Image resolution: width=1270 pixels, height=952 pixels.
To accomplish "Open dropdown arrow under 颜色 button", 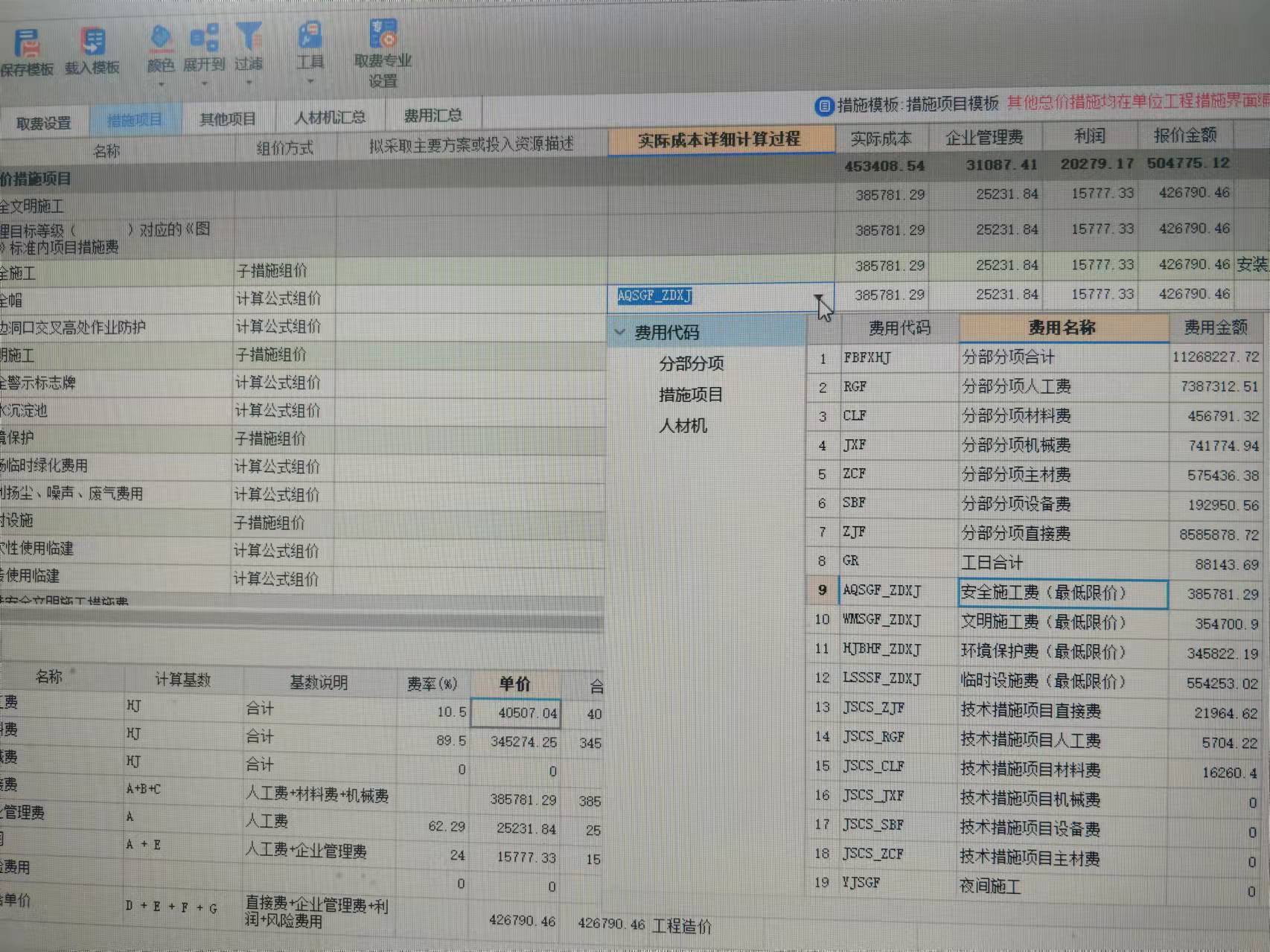I will [x=161, y=83].
